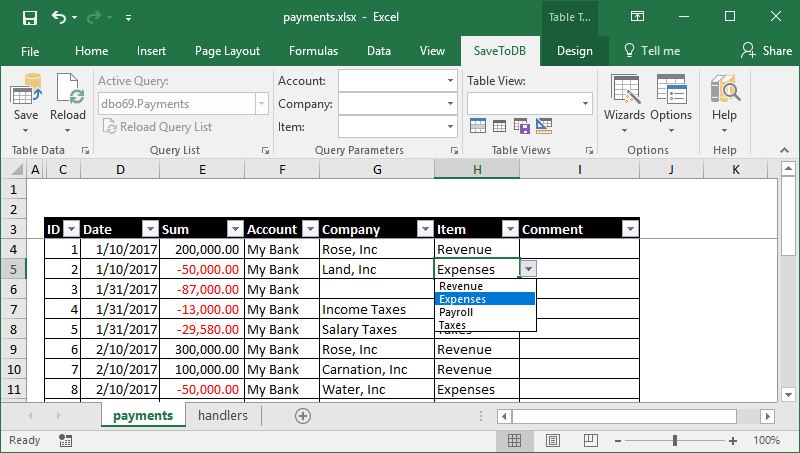Open the Item column filter
This screenshot has height=453, width=800.
coord(510,229)
